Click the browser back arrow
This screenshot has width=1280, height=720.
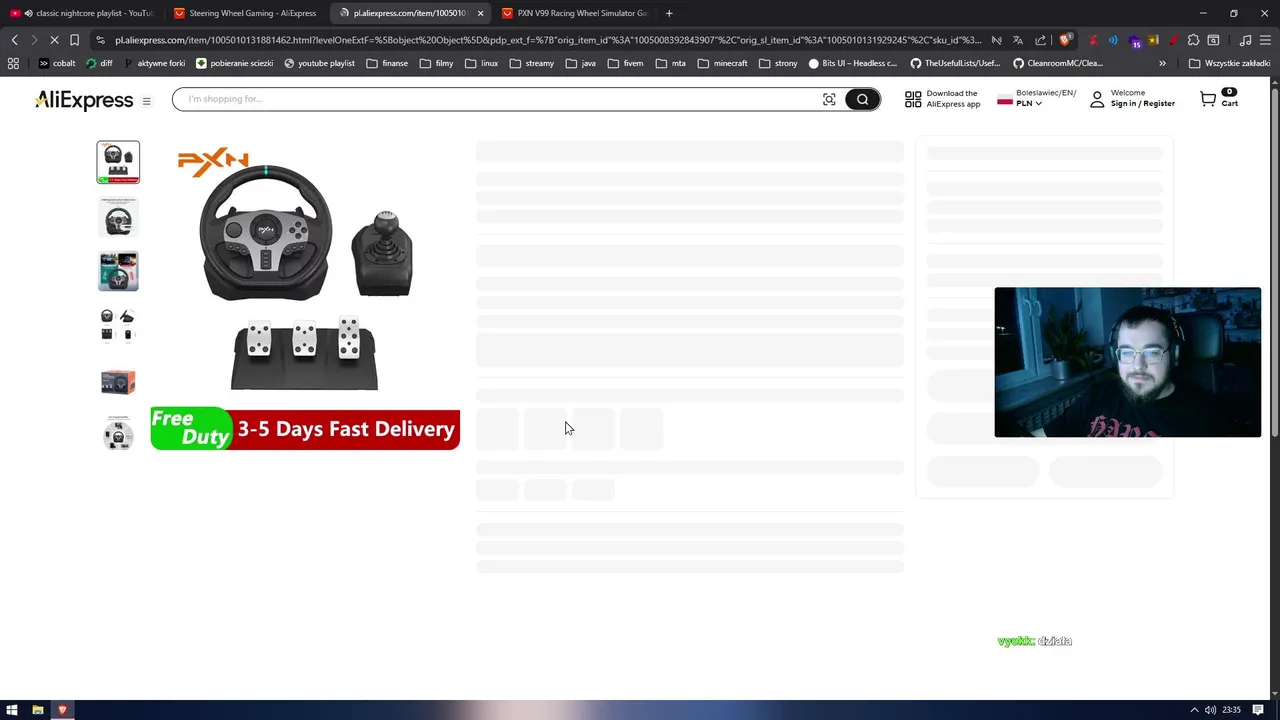tap(14, 40)
